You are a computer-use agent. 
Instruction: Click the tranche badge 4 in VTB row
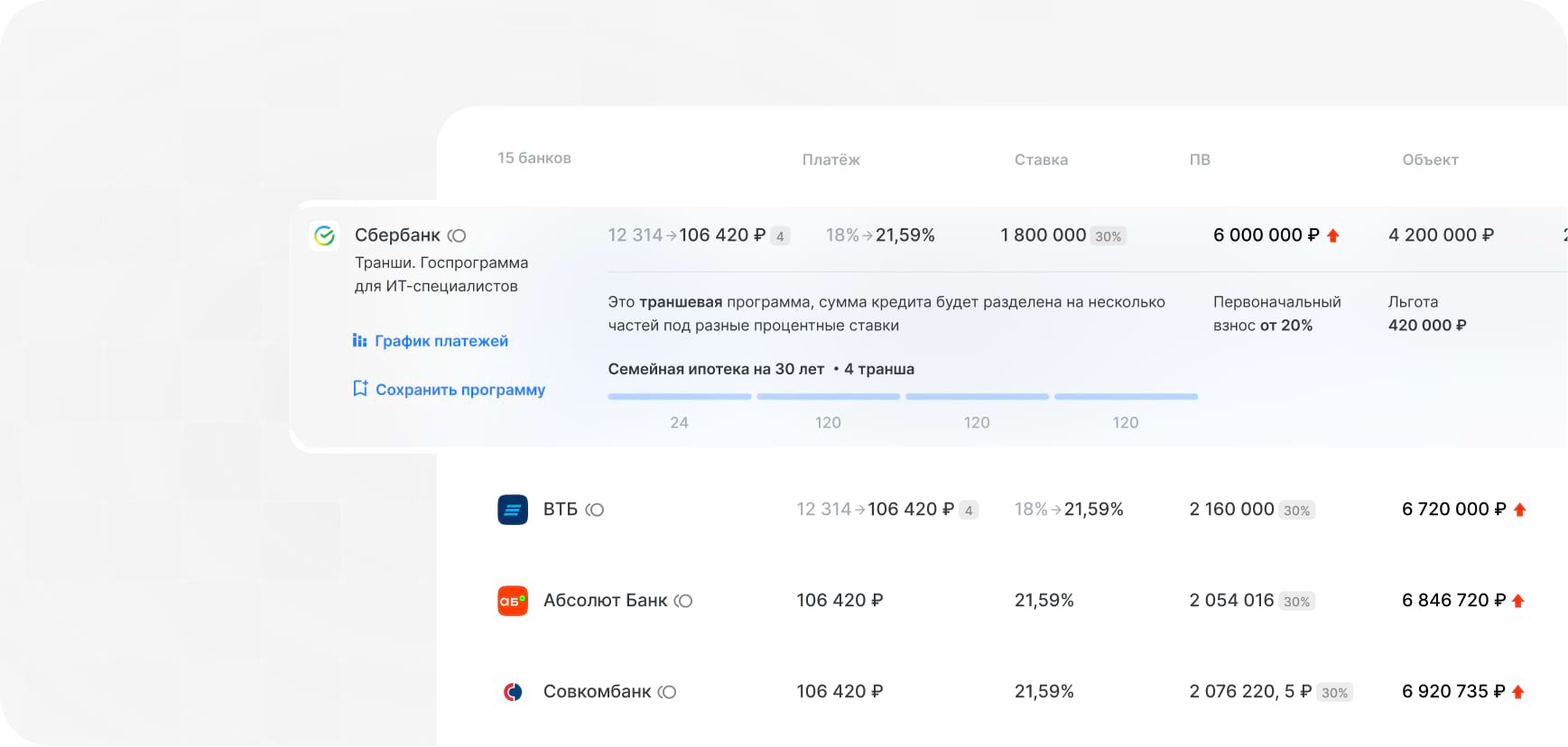pos(969,511)
